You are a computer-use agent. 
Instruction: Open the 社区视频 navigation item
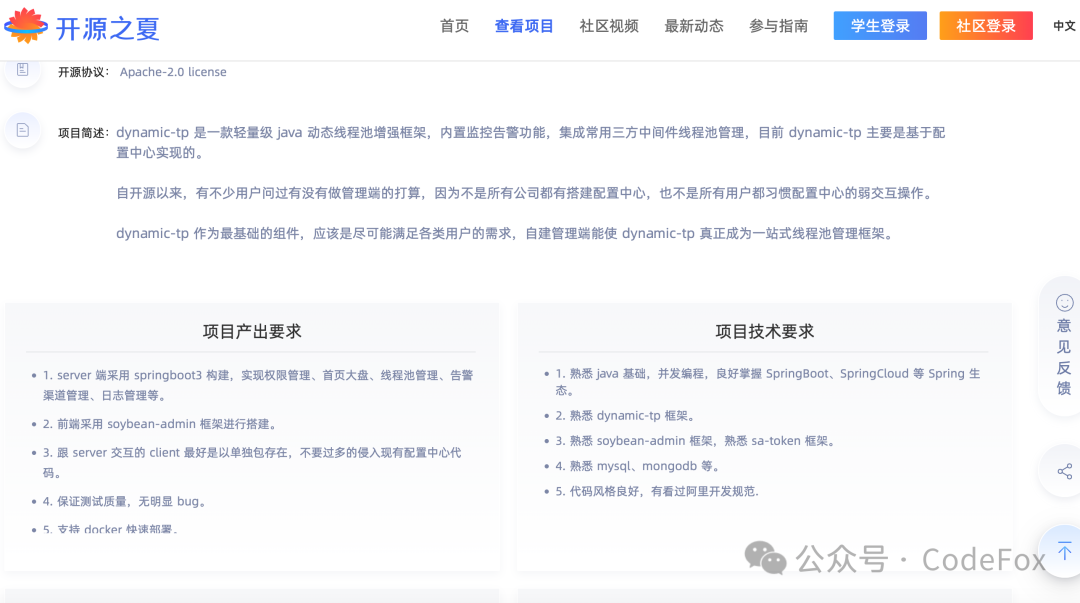[607, 26]
